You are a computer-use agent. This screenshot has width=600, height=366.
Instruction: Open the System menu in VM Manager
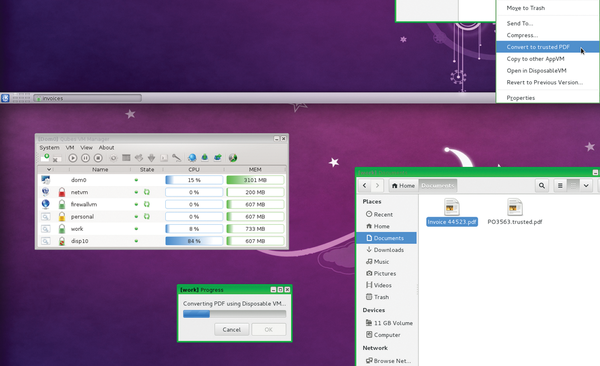tap(49, 147)
